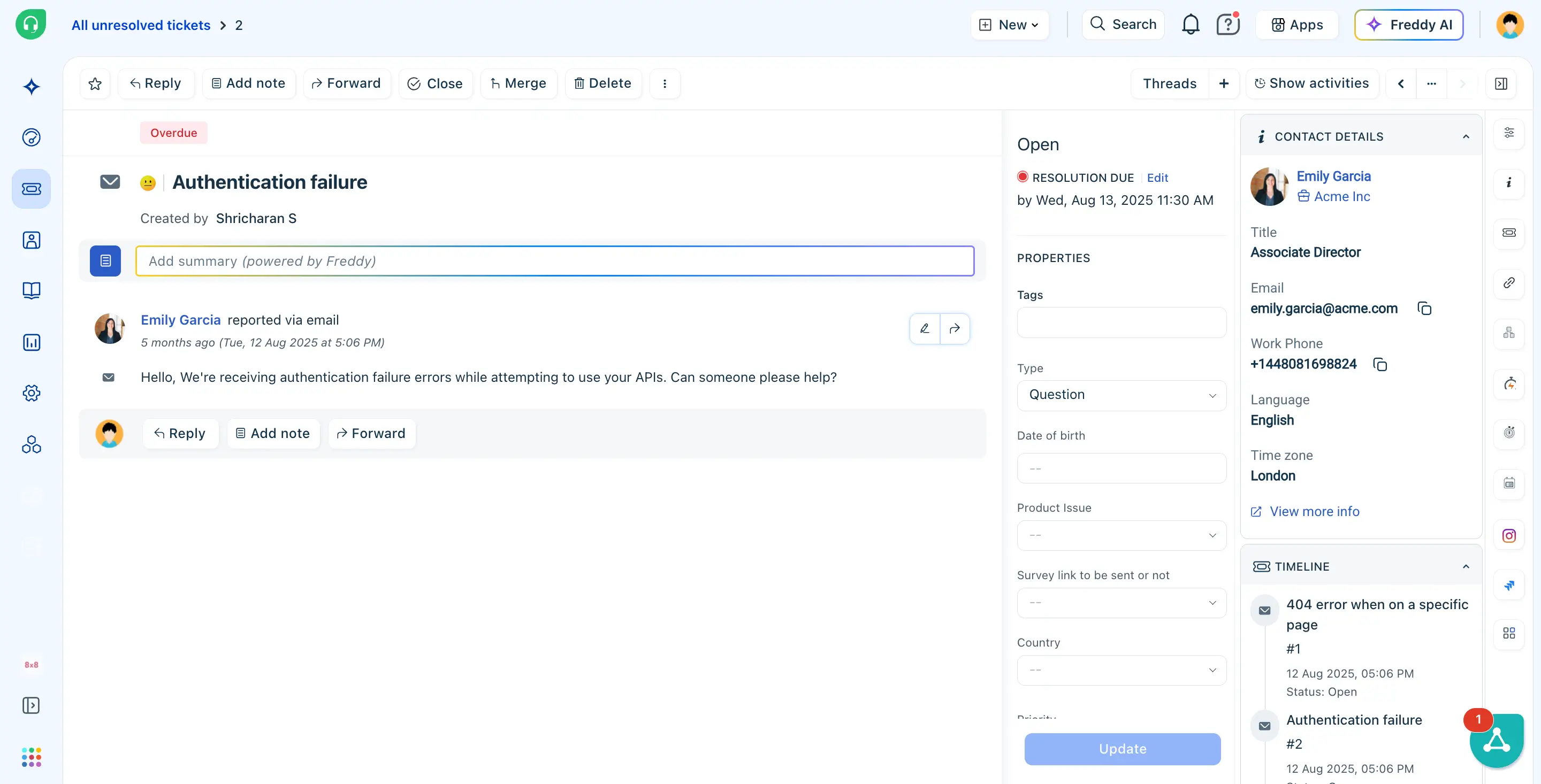Open the Knowledge base book icon
The height and width of the screenshot is (784, 1541).
[x=31, y=290]
